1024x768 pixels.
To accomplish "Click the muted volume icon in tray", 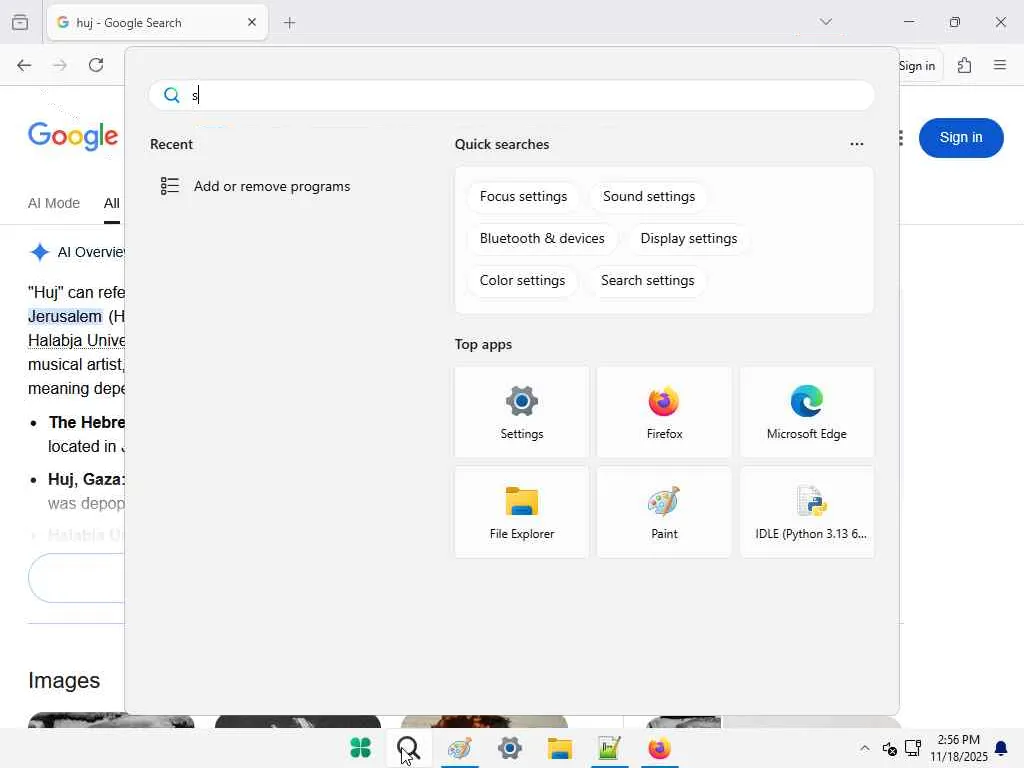I will 889,748.
